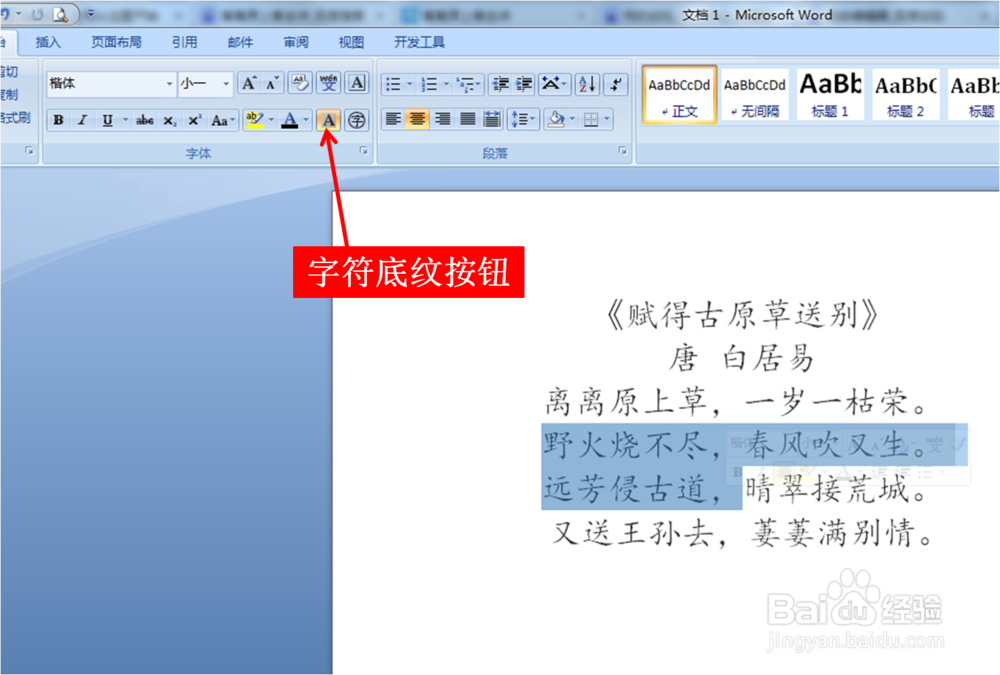Toggle italic formatting
This screenshot has height=675, width=1000.
click(81, 120)
